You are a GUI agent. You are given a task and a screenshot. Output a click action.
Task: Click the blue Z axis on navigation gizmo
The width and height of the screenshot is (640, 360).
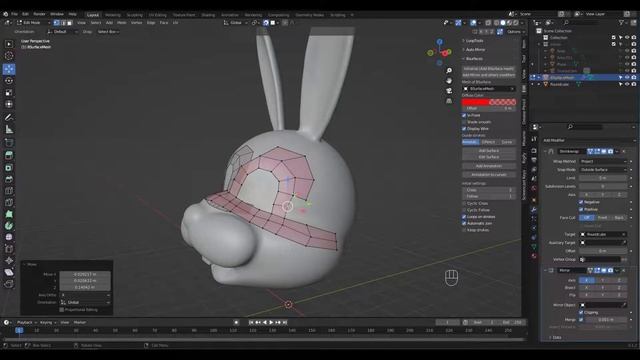pyautogui.click(x=440, y=42)
